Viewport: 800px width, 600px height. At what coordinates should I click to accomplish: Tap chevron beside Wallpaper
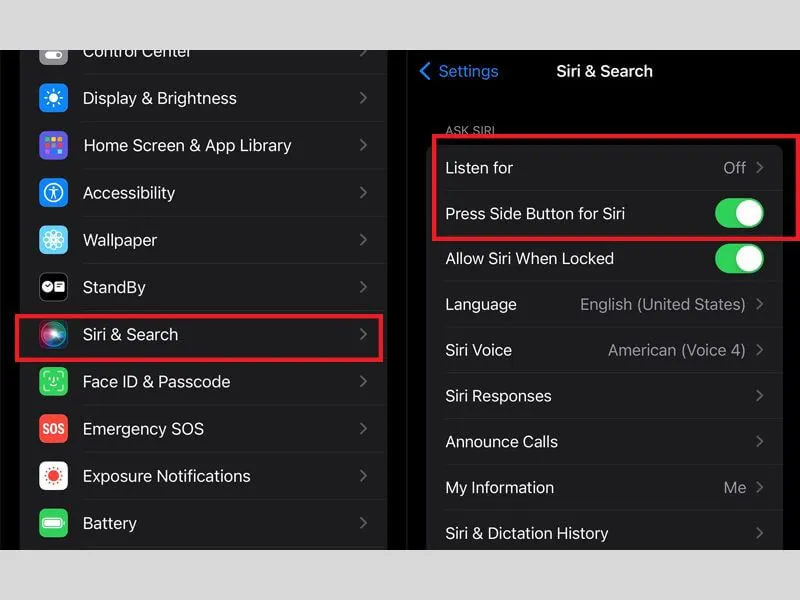click(363, 240)
